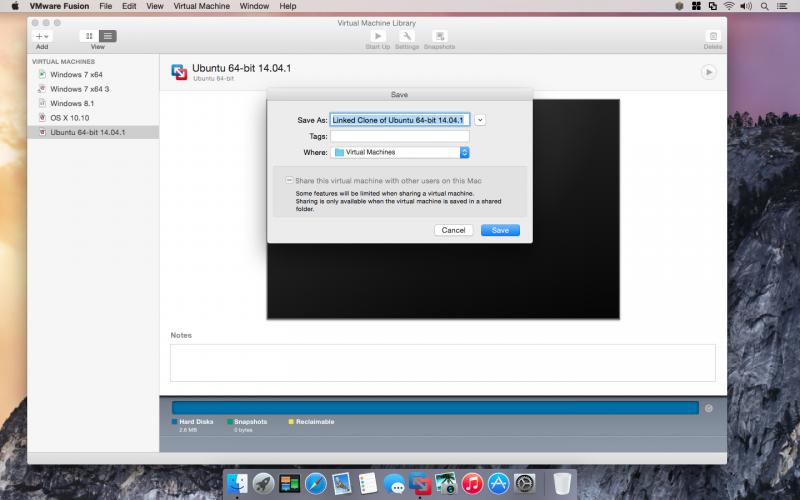Click the Tags input field
Screen dimensions: 800x500
[x=399, y=136]
